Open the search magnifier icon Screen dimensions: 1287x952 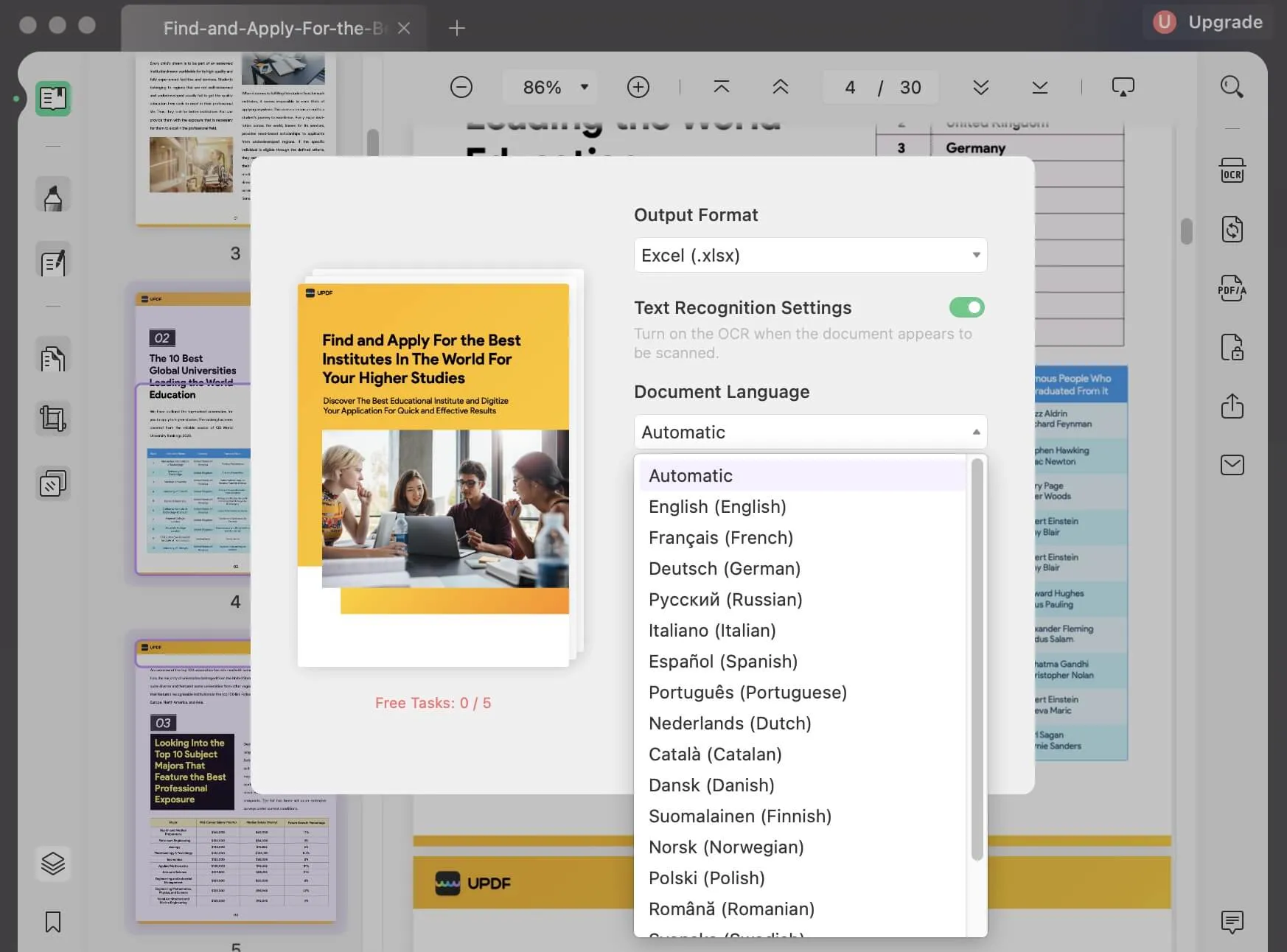1231,87
